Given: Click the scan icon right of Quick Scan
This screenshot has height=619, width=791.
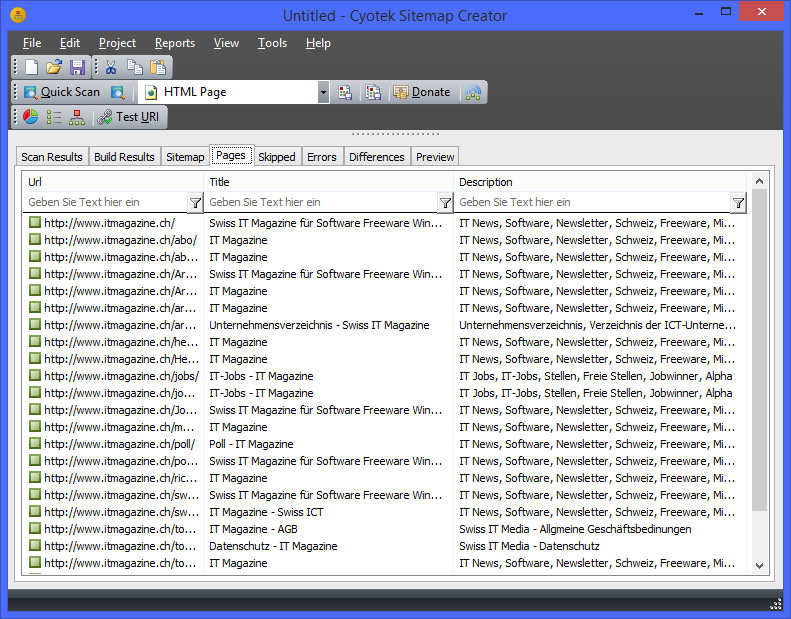Looking at the screenshot, I should 118,92.
